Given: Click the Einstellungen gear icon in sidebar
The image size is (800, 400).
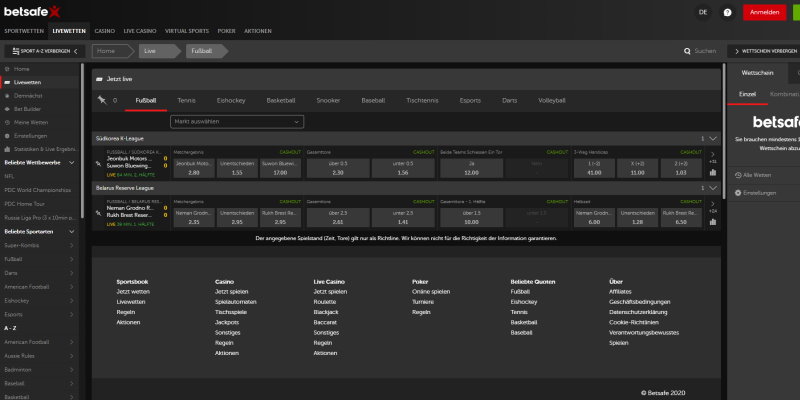Looking at the screenshot, I should [7, 136].
